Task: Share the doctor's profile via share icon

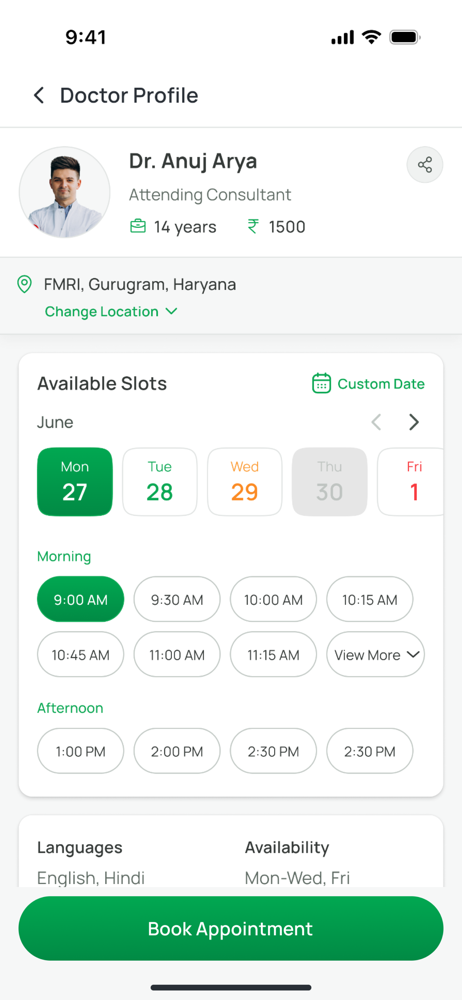Action: coord(425,165)
